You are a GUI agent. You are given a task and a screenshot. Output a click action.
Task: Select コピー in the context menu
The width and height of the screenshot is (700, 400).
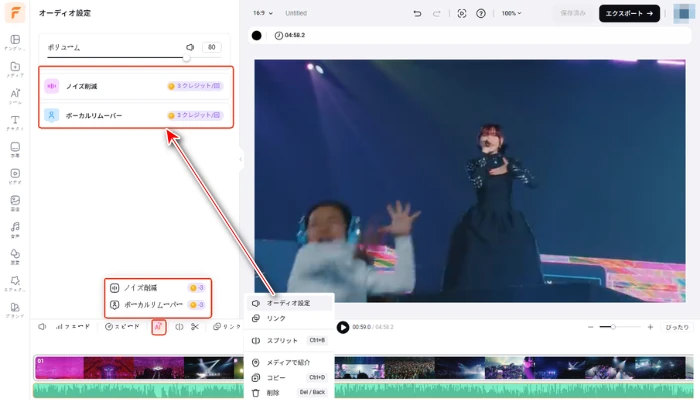coord(275,377)
